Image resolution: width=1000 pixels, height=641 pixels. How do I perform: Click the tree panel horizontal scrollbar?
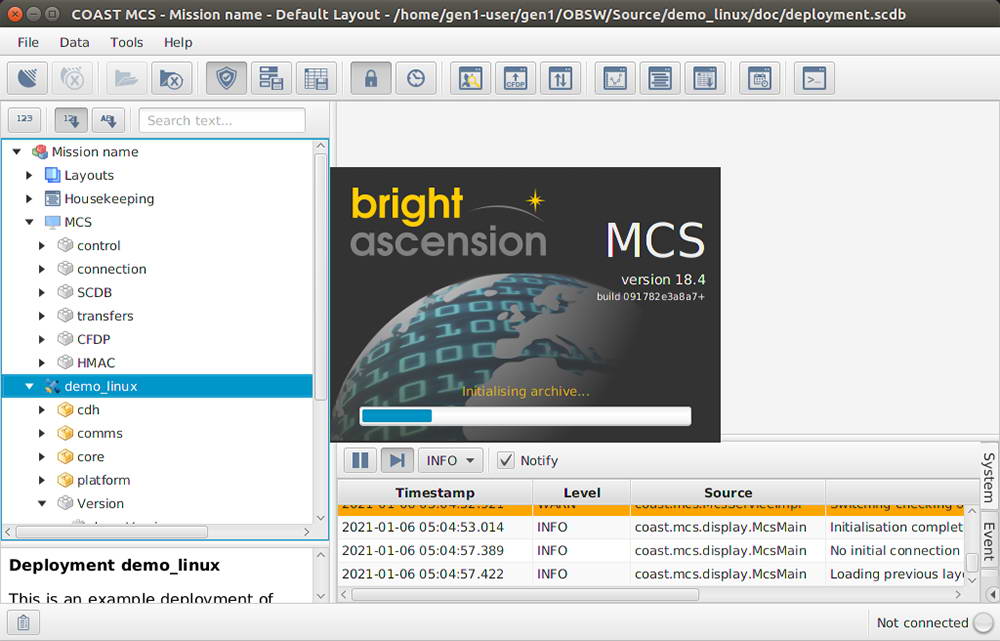coord(112,531)
